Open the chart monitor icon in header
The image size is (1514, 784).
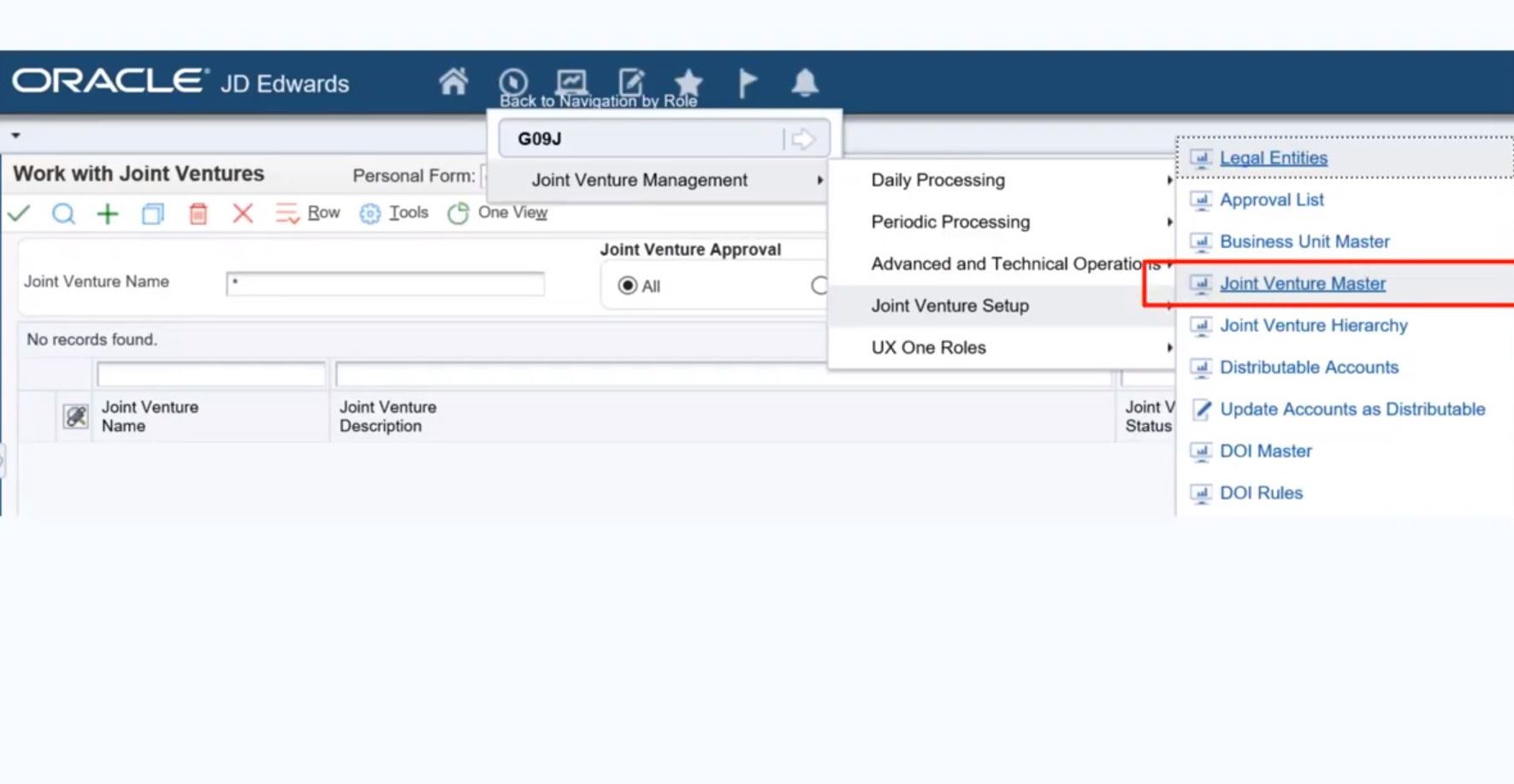tap(571, 82)
